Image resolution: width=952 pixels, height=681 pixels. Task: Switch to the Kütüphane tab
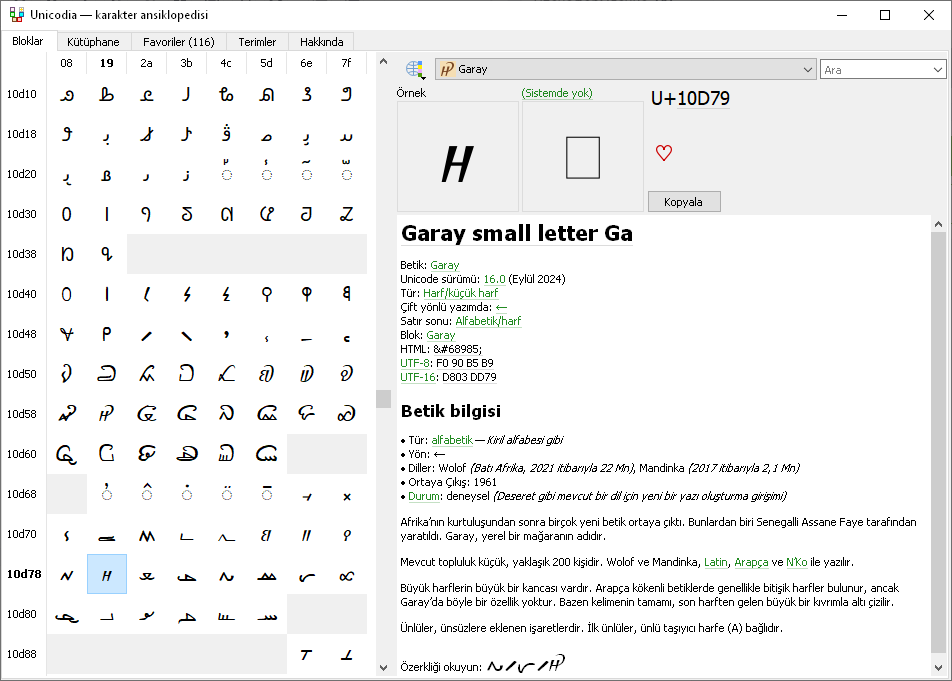tap(93, 42)
